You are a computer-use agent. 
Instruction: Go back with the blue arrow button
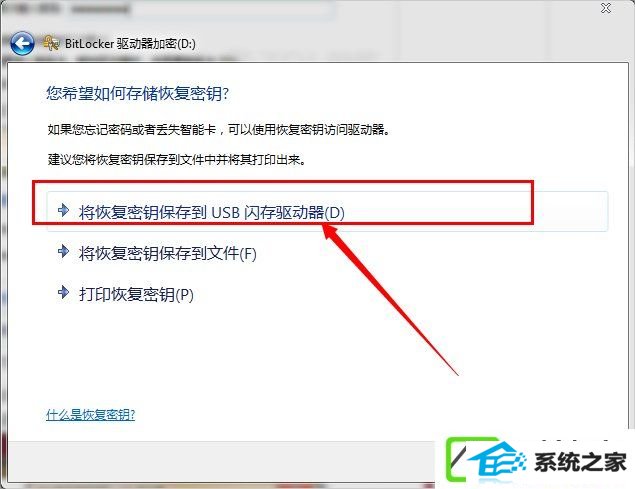[x=22, y=43]
